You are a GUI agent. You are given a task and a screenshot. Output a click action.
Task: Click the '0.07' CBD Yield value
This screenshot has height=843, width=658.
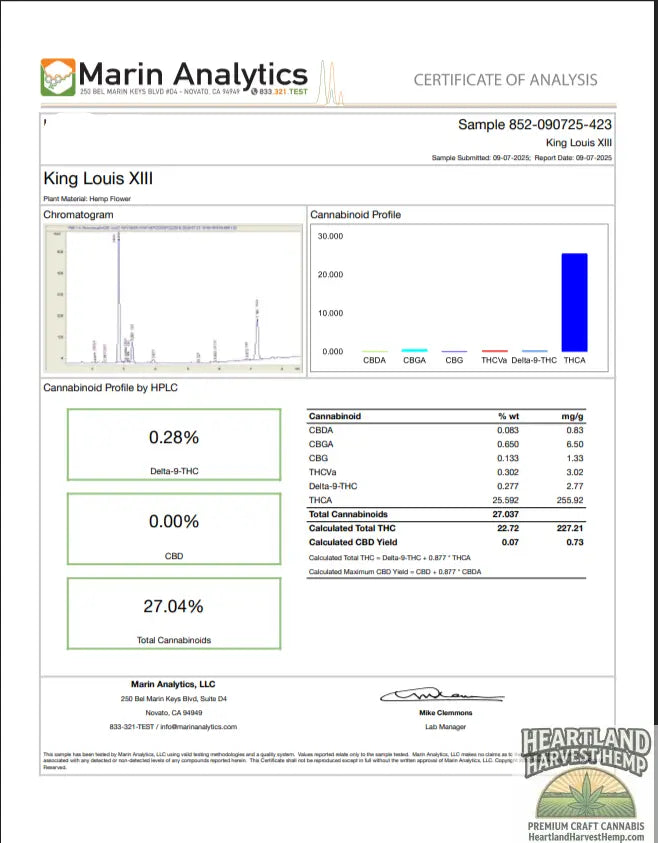[x=510, y=542]
